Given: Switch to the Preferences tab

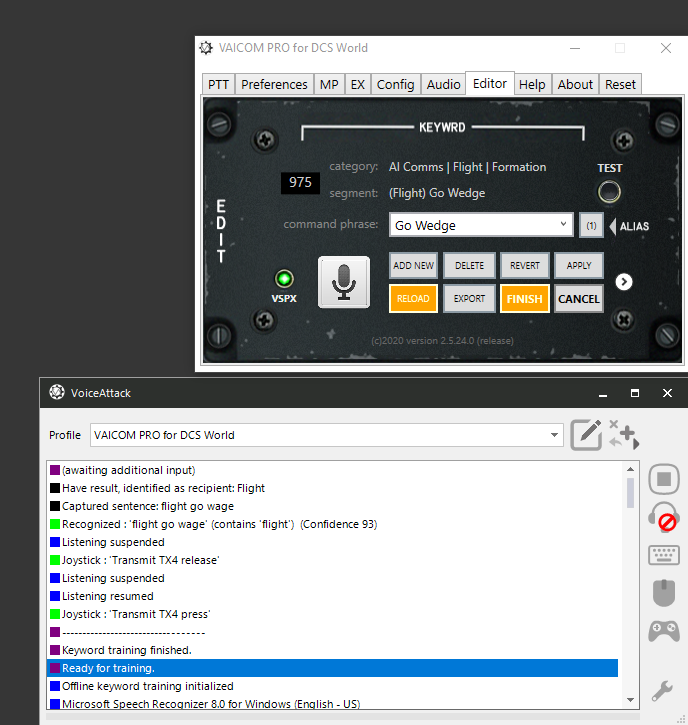Looking at the screenshot, I should click(x=274, y=85).
